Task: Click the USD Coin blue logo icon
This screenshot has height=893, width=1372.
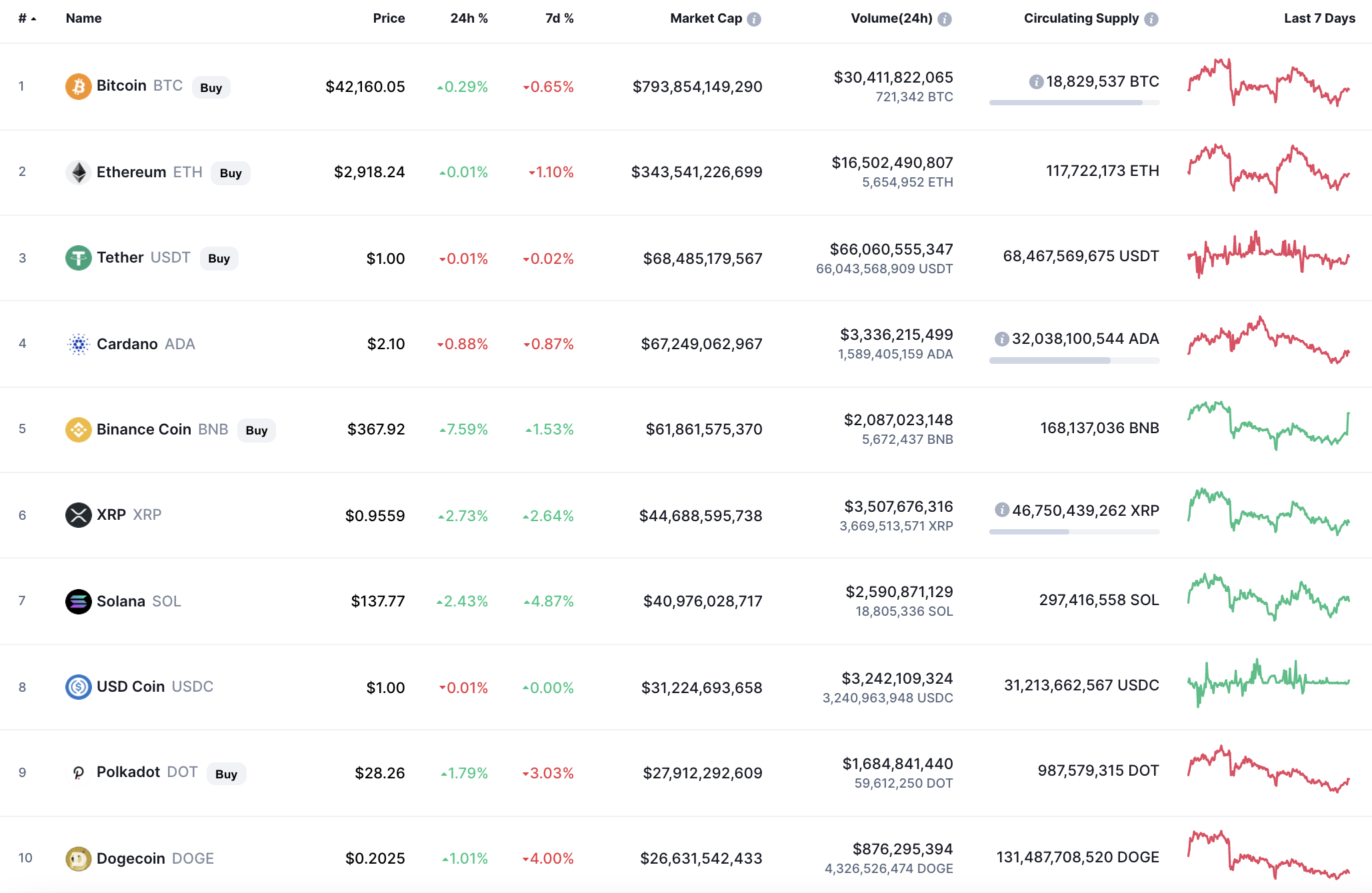Action: point(78,687)
